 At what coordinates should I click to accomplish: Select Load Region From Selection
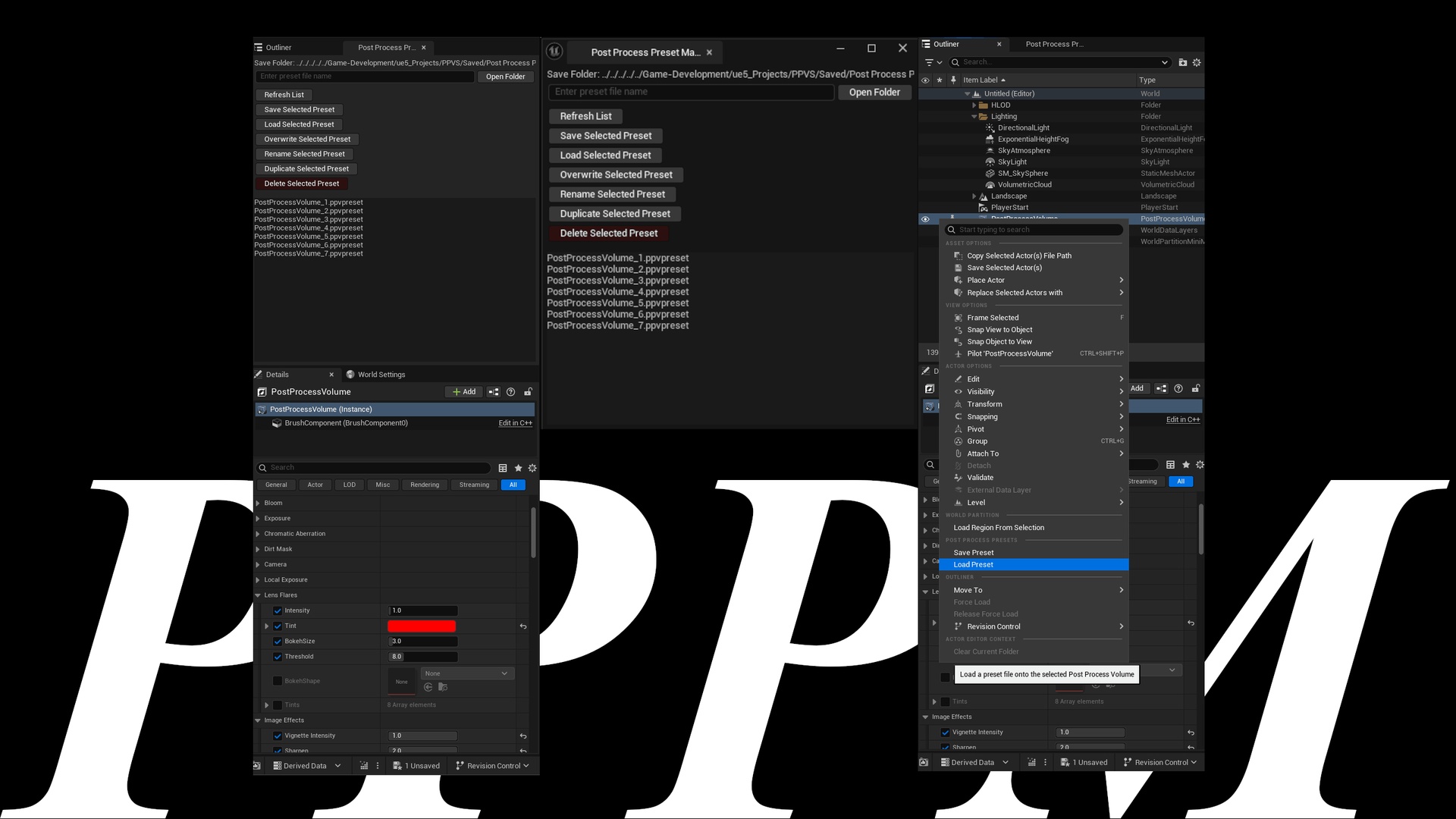[x=1034, y=528]
